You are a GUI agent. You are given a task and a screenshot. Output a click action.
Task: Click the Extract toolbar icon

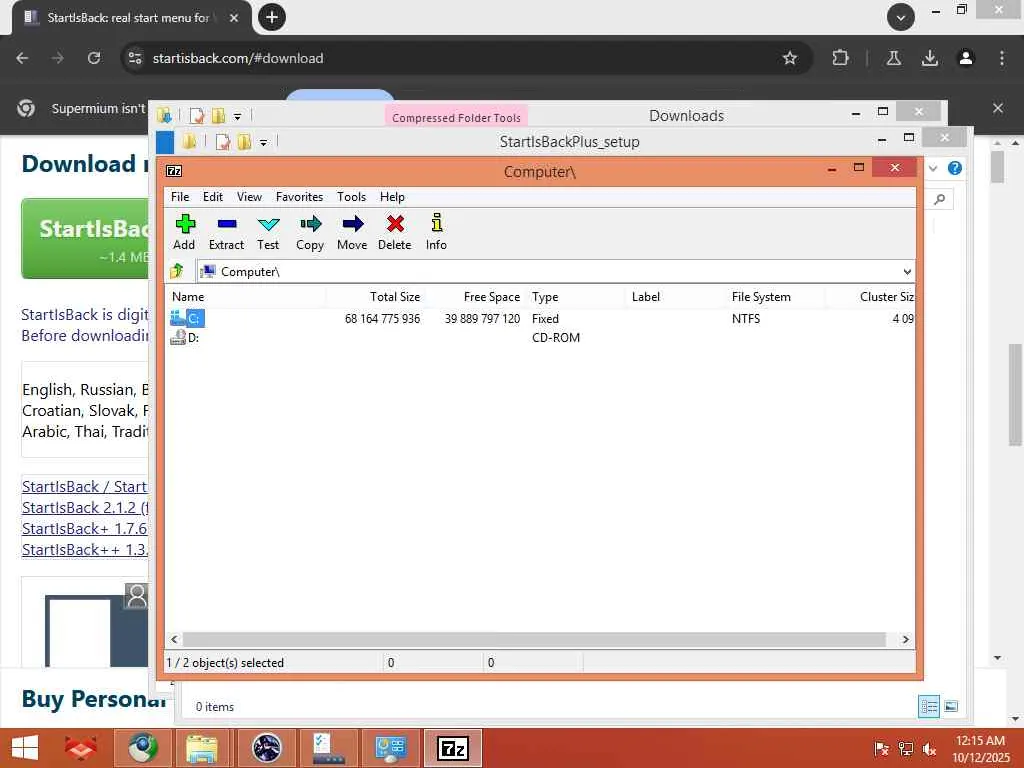226,232
